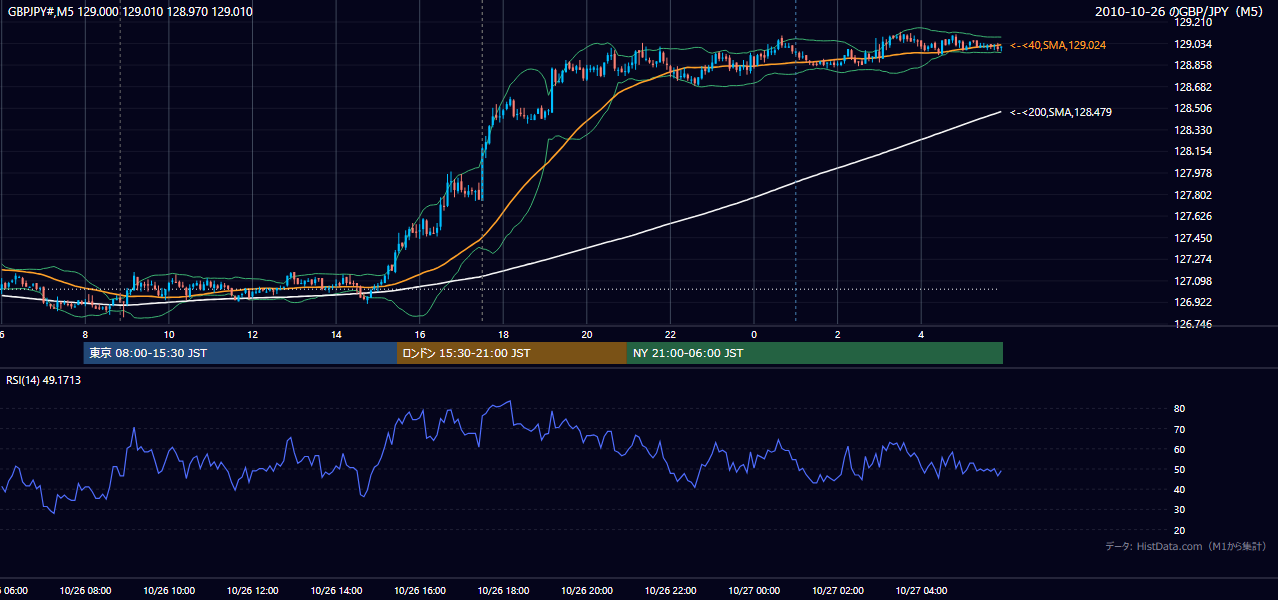Click the RSI scale value 20
The height and width of the screenshot is (600, 1278).
[1179, 530]
